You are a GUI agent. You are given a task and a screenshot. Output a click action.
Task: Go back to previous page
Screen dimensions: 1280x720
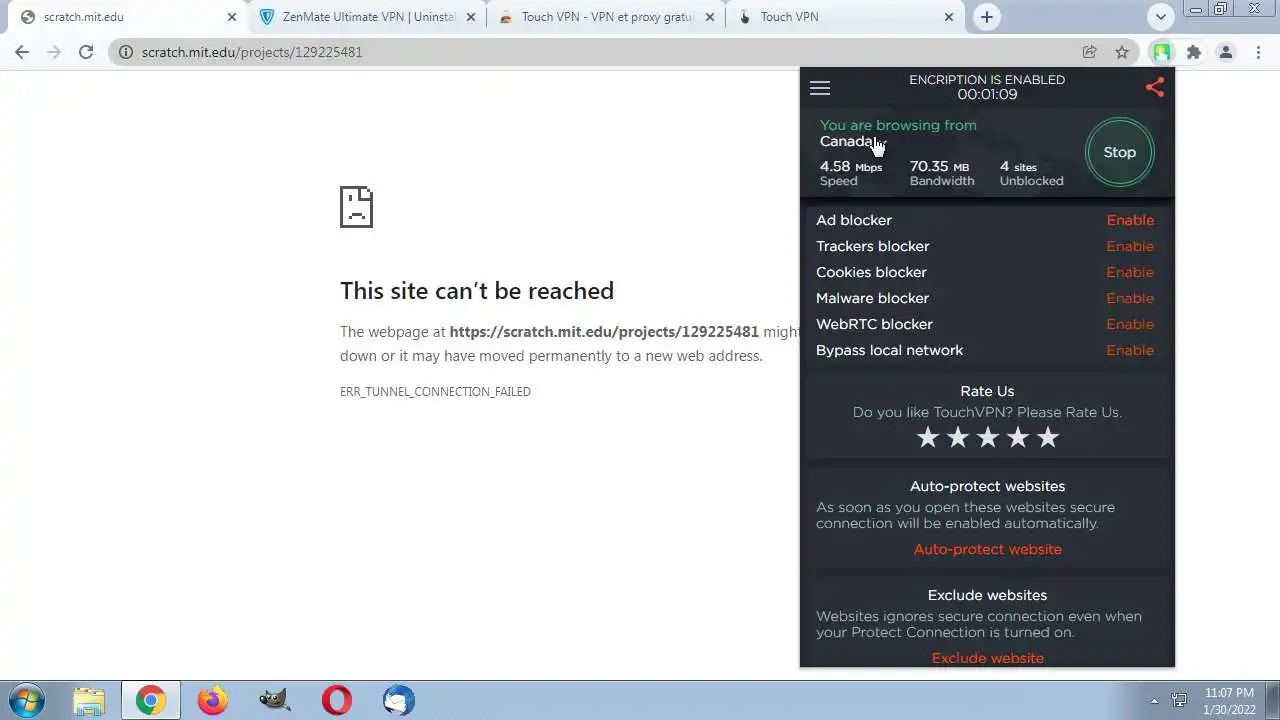point(22,52)
